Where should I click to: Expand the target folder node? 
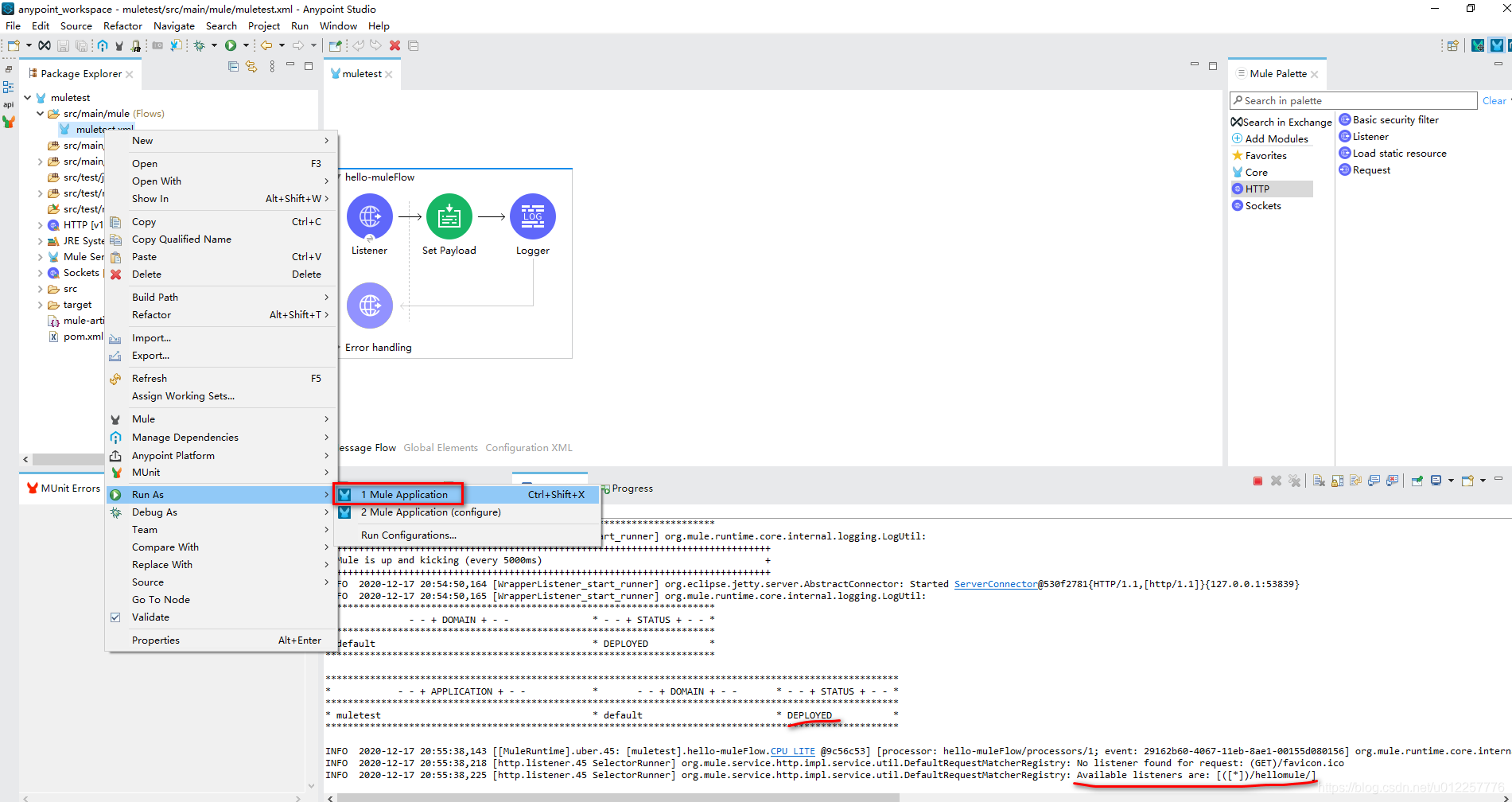(x=40, y=305)
